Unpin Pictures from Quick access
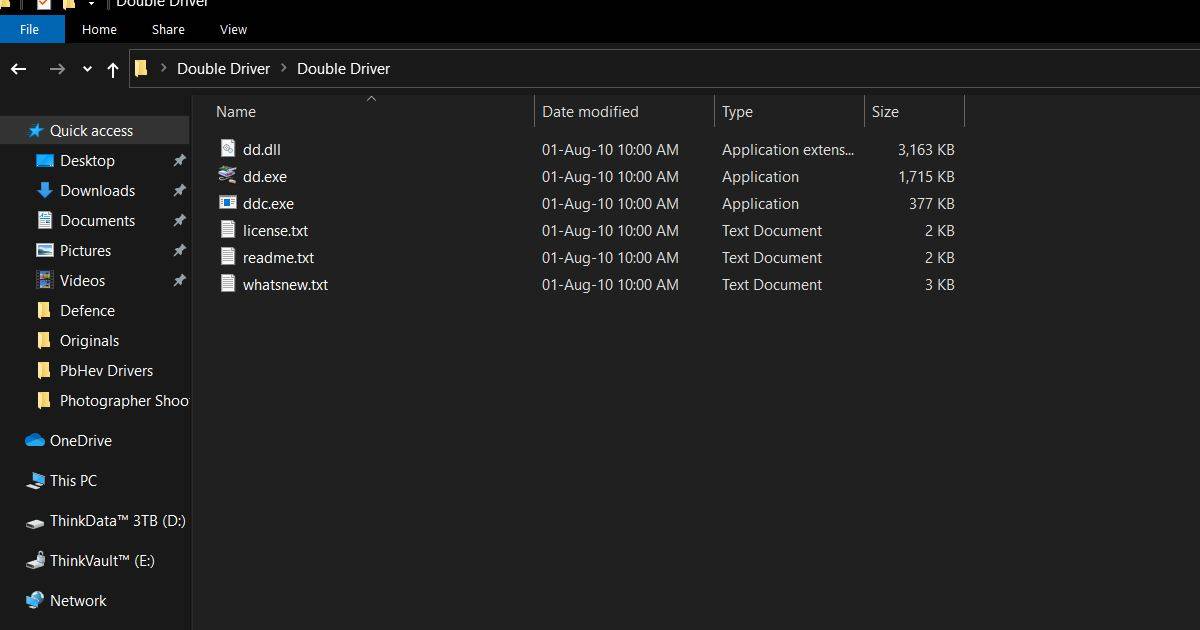 click(180, 250)
